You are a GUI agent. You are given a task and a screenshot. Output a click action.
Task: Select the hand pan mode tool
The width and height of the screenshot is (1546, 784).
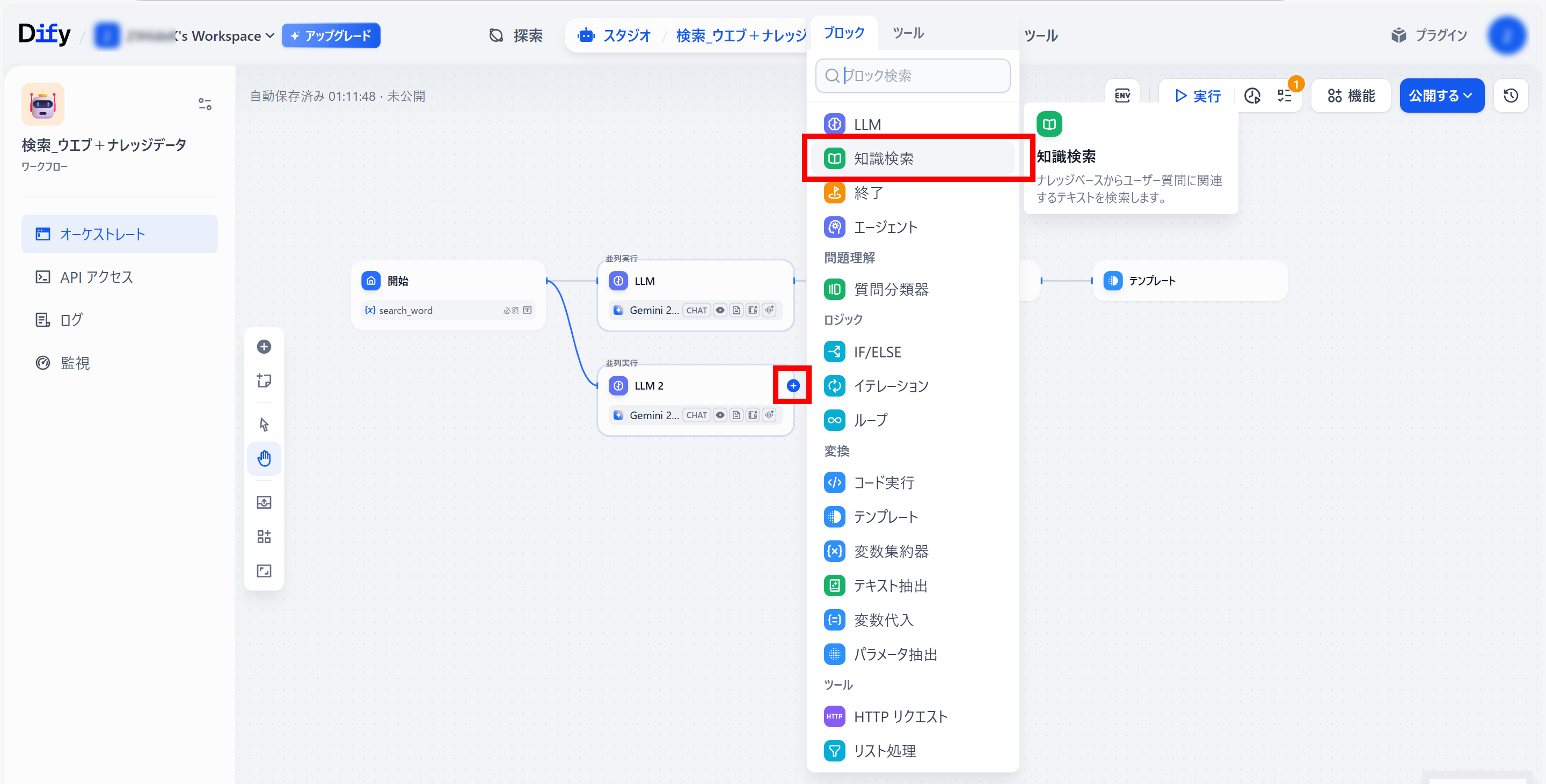pyautogui.click(x=264, y=459)
